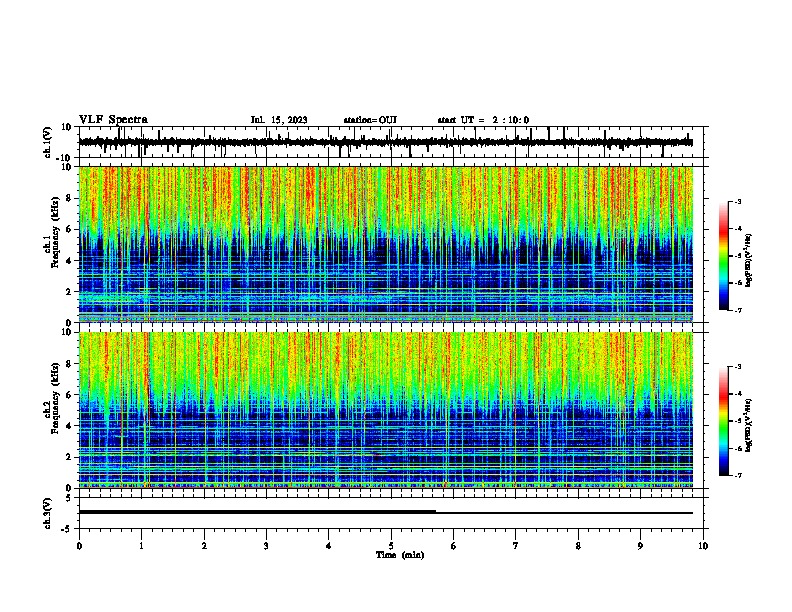Click the "-3" label on ch.1 colorbar
The image size is (792, 612).
[737, 201]
